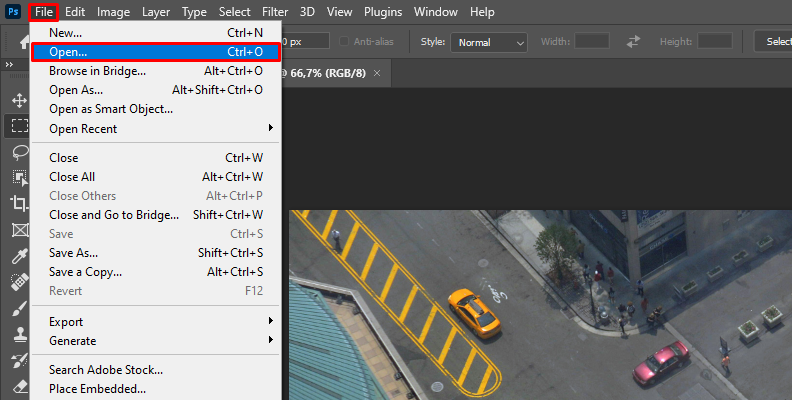The height and width of the screenshot is (400, 792).
Task: Select the Lasso tool
Action: [20, 152]
